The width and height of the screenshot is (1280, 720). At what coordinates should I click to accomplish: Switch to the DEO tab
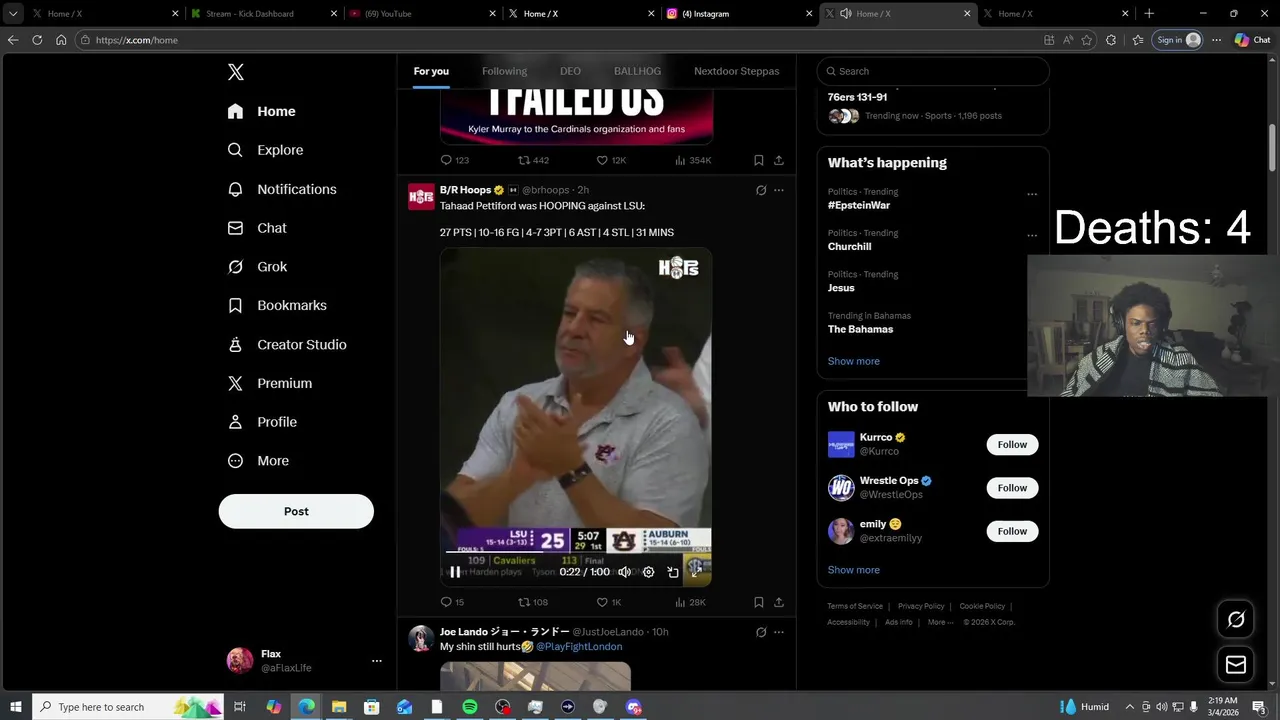570,71
